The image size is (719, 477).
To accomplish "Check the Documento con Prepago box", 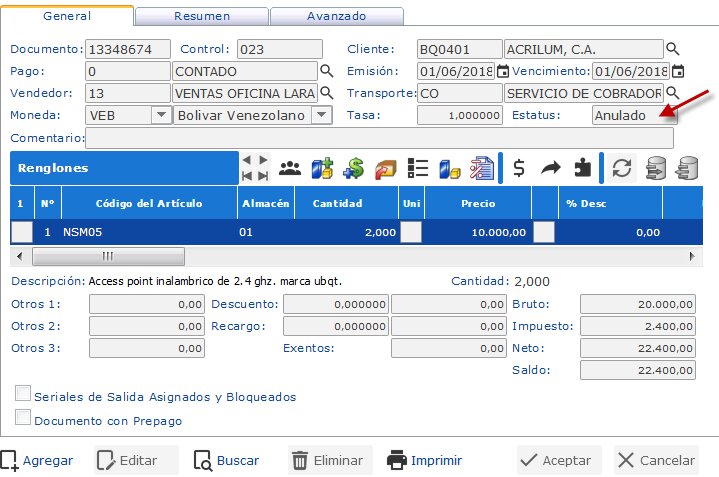I will tap(22, 417).
